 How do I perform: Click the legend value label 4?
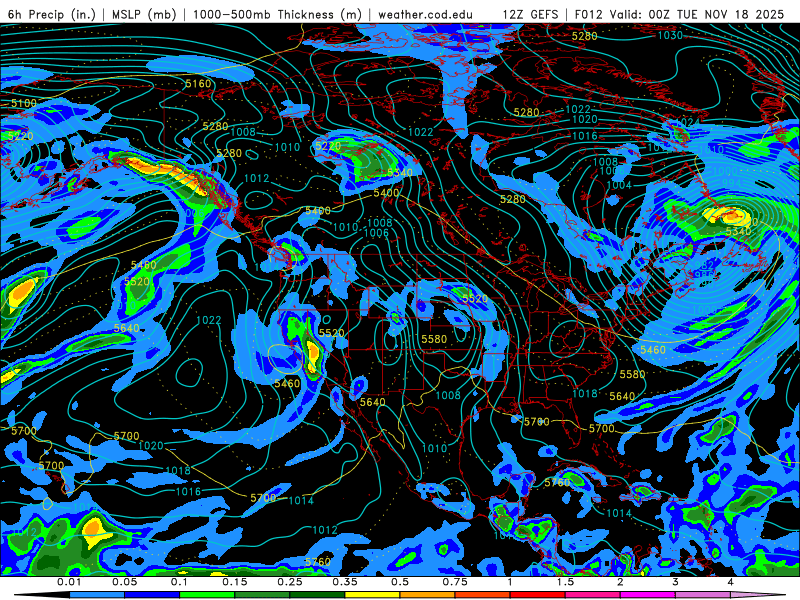731,582
